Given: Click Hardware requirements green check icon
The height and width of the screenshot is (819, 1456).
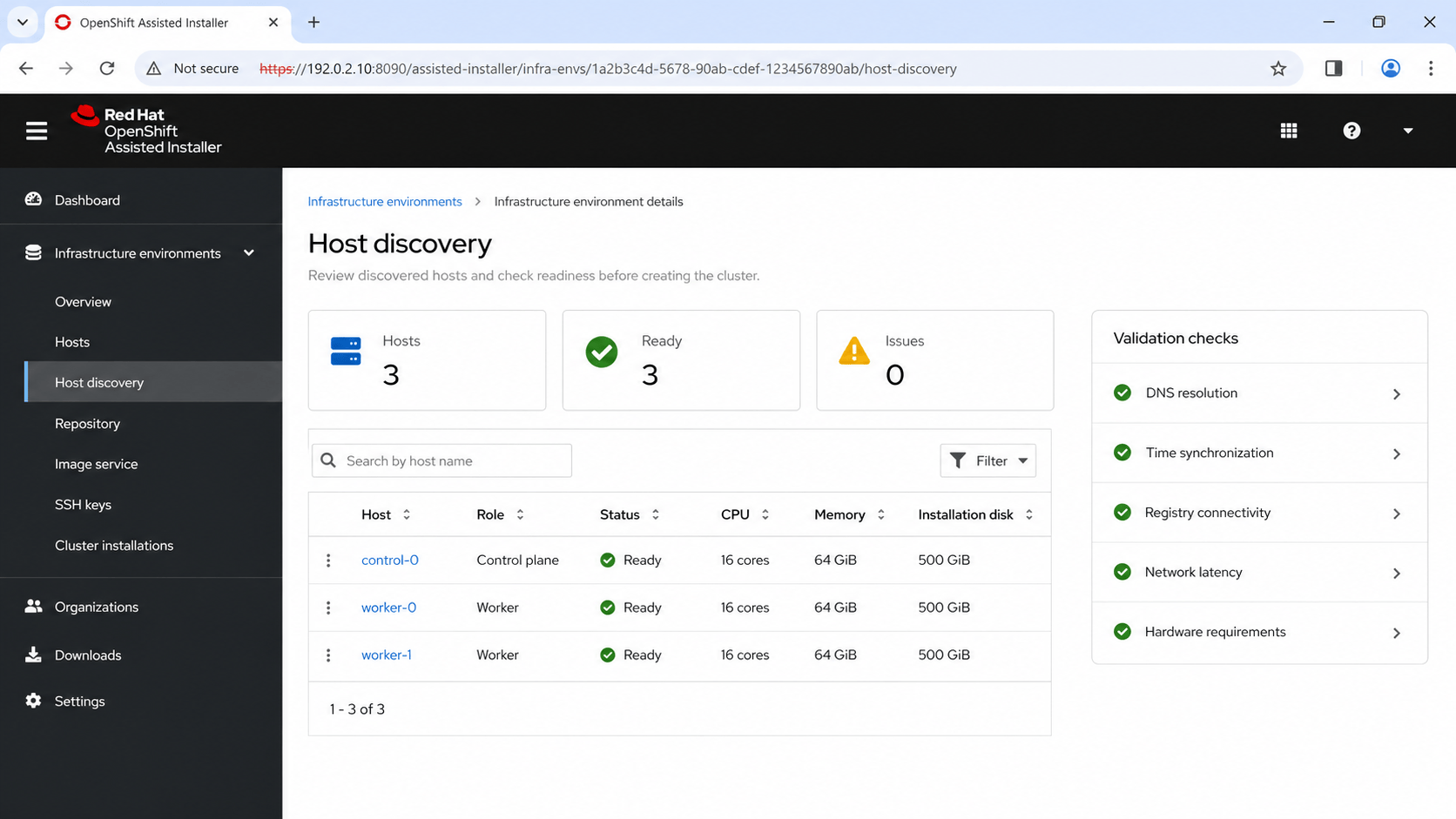Looking at the screenshot, I should [x=1122, y=632].
